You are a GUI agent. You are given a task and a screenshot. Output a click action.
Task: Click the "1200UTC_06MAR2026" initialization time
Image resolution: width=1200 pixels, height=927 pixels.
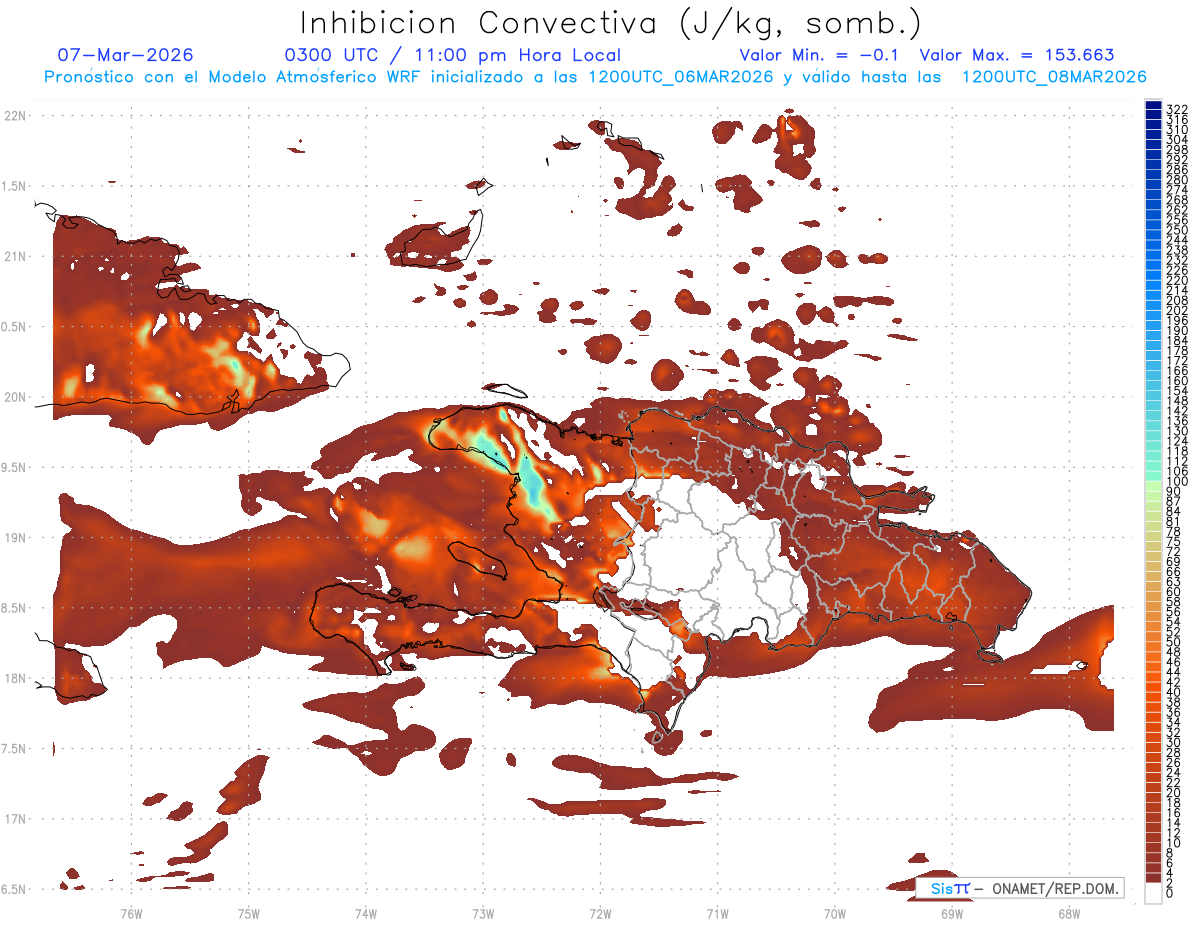pos(678,77)
